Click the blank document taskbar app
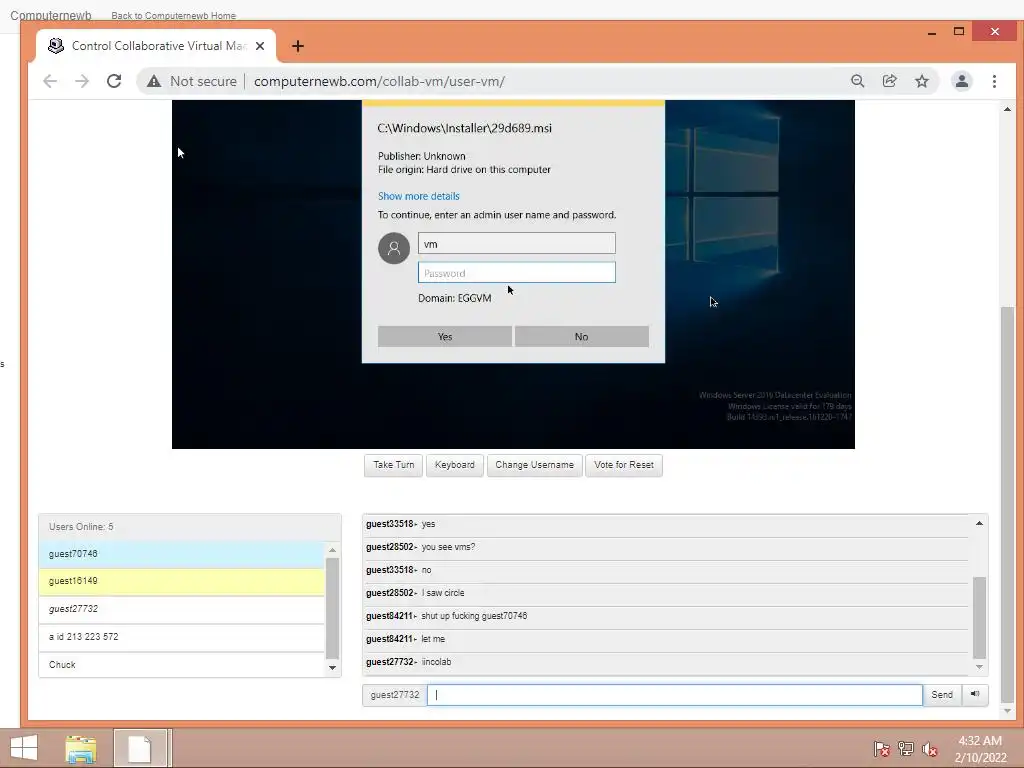Viewport: 1024px width, 768px height. [140, 748]
